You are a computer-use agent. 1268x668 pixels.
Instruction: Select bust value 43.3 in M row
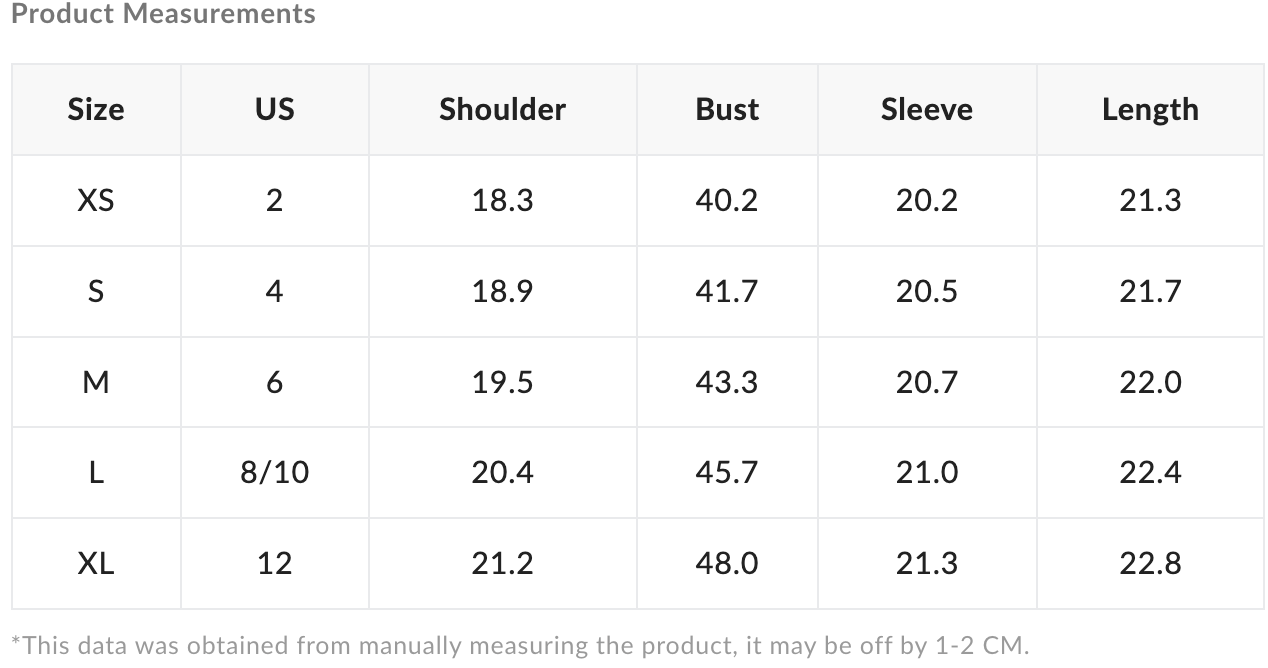727,382
